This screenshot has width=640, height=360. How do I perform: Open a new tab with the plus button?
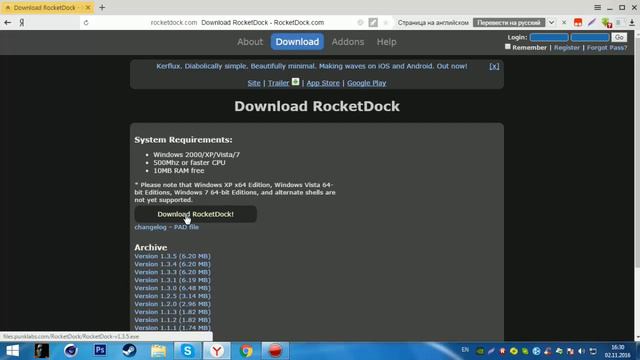102,7
